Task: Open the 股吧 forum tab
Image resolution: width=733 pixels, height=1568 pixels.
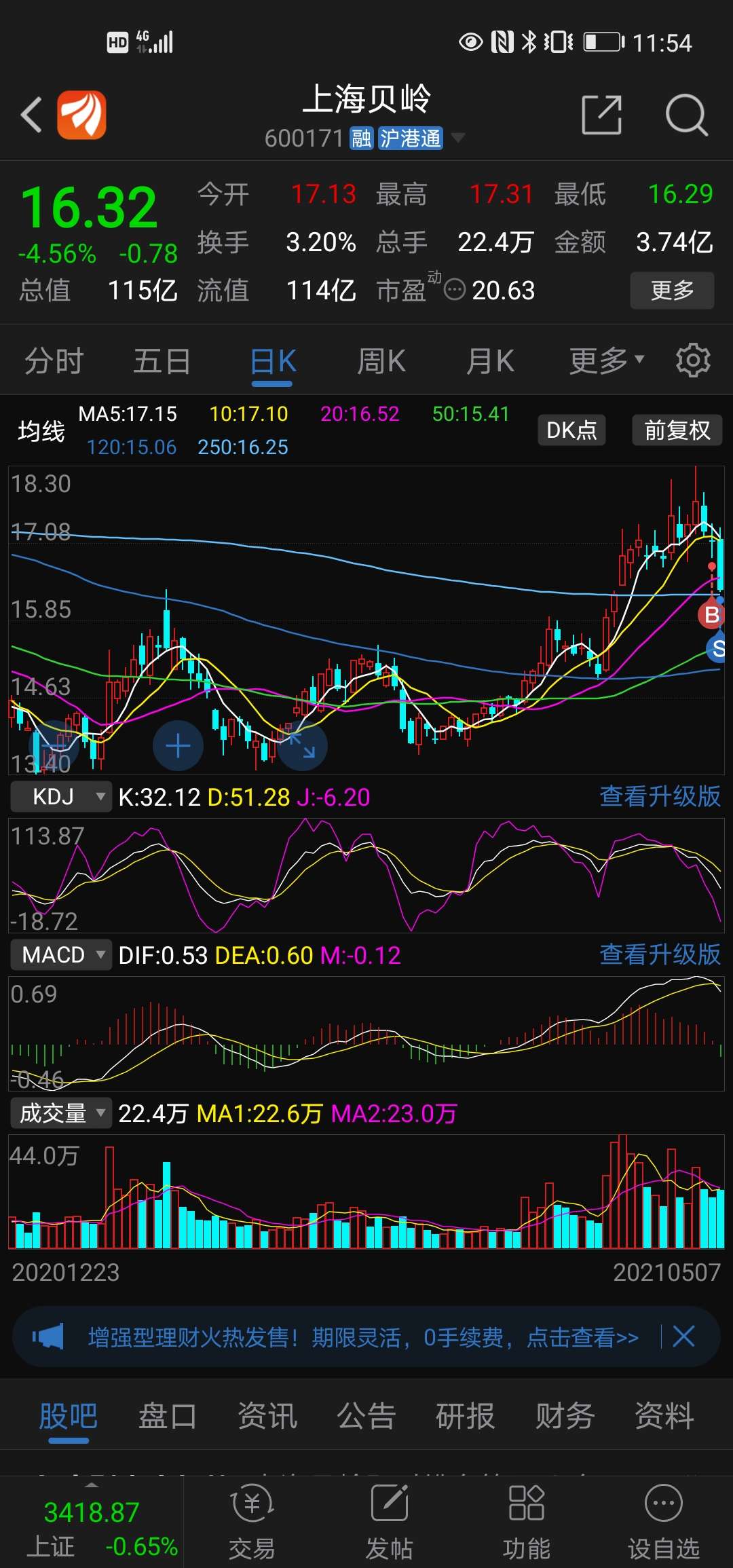Action: click(x=69, y=1416)
